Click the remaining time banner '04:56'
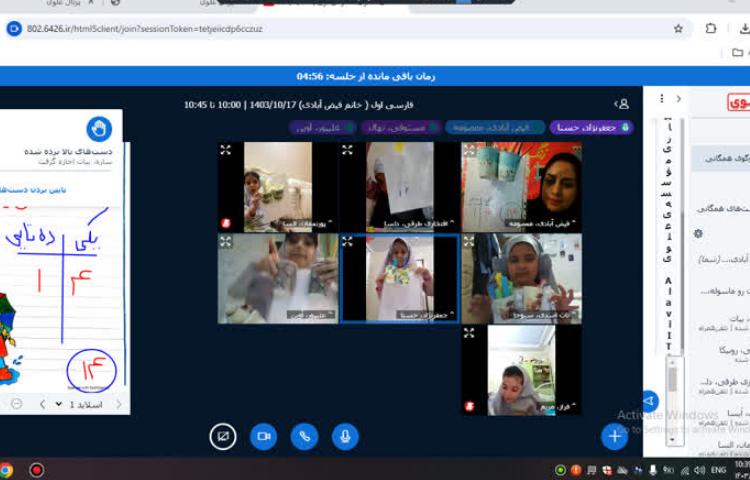This screenshot has width=750, height=480. click(x=366, y=76)
